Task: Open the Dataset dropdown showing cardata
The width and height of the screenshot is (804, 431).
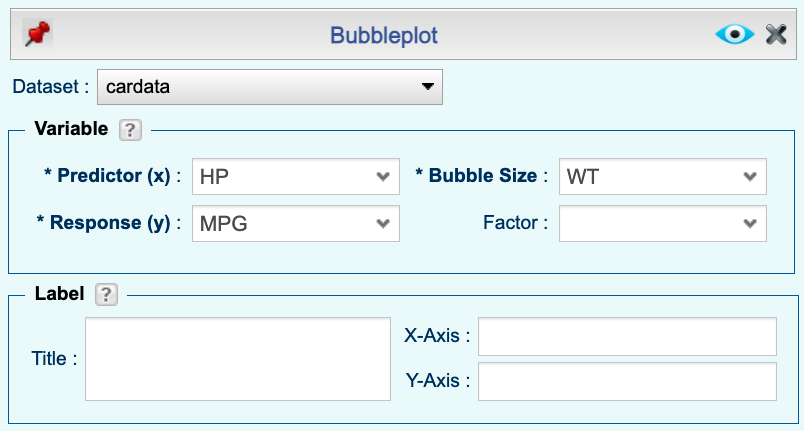Action: (270, 87)
